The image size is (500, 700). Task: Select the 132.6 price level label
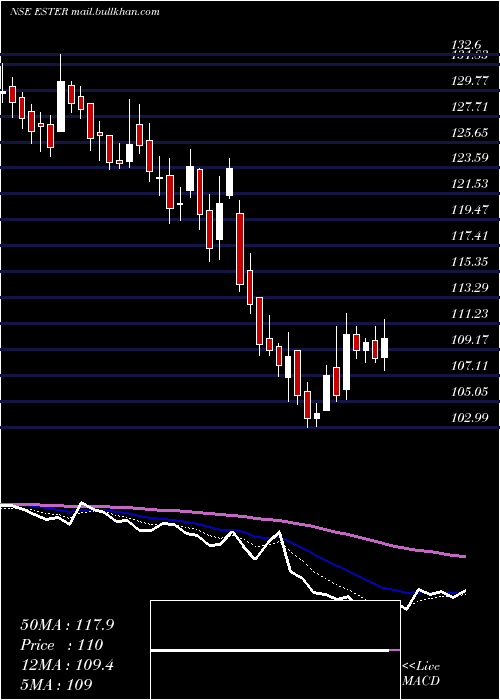point(466,45)
